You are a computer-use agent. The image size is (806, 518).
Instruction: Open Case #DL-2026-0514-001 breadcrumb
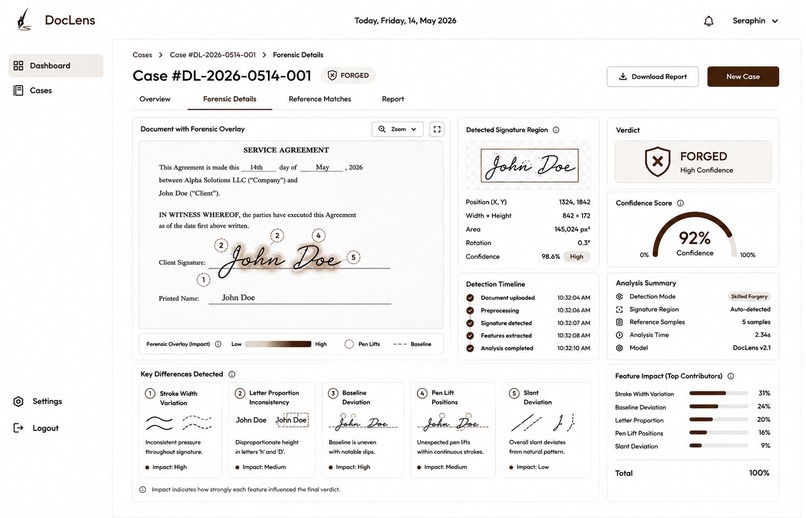[x=212, y=54]
